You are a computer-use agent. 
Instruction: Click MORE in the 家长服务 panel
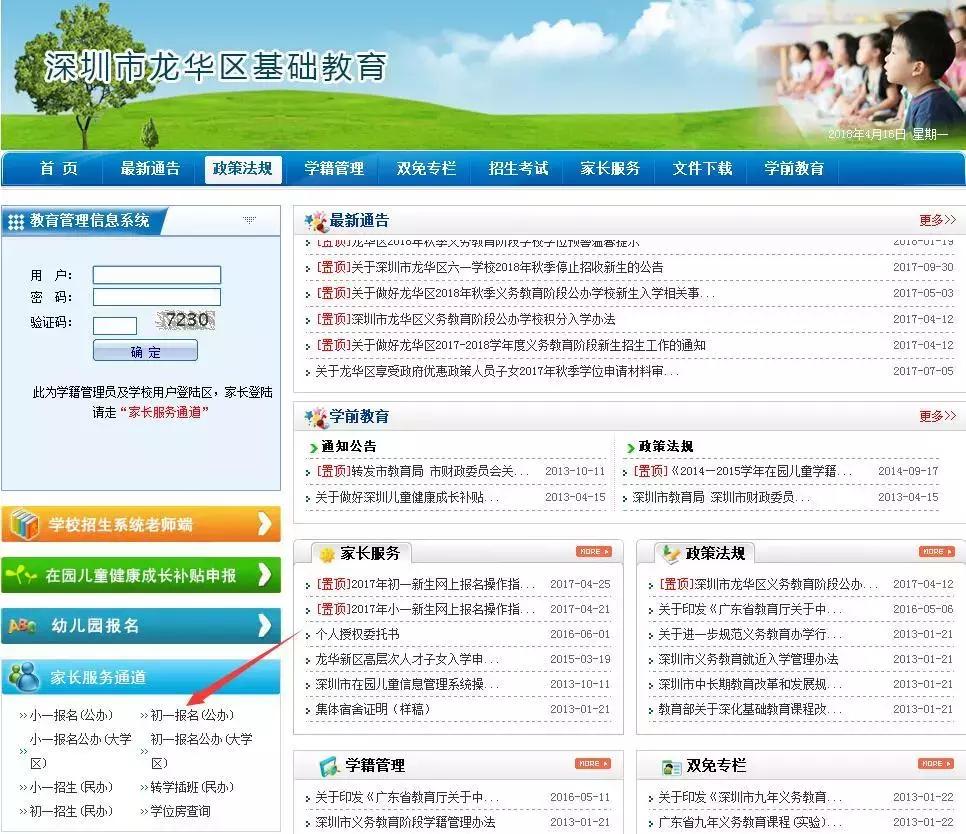tap(593, 550)
